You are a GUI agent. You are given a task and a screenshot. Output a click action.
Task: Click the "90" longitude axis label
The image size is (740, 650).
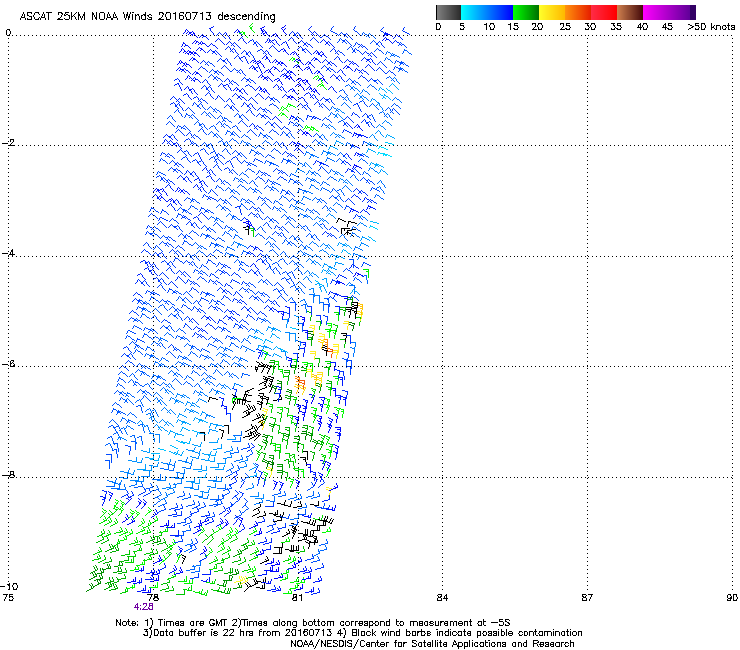coord(732,598)
